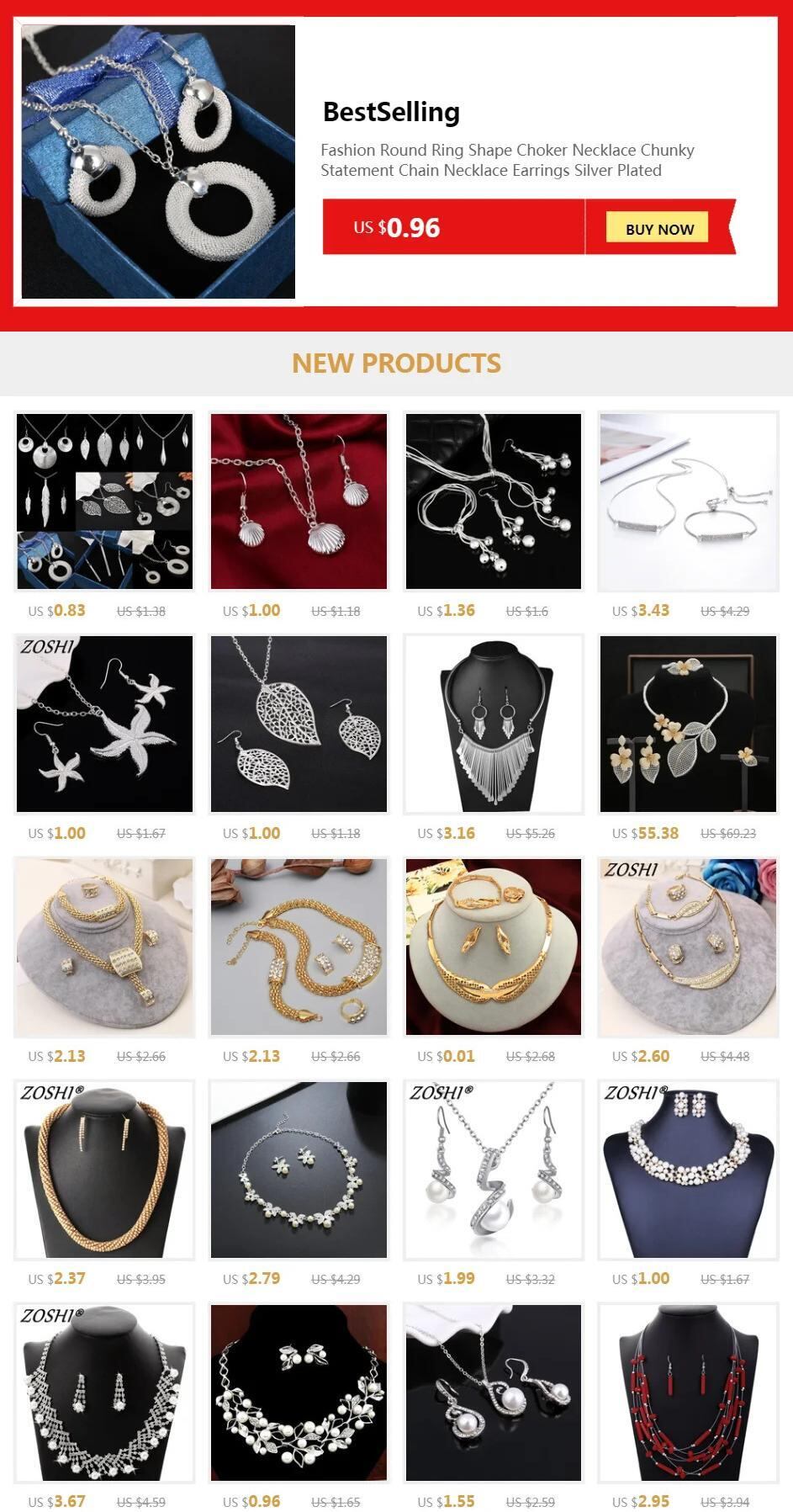Click the NEW PRODUCTS section heading
Viewport: 793px width, 1512px height.
coord(396,363)
